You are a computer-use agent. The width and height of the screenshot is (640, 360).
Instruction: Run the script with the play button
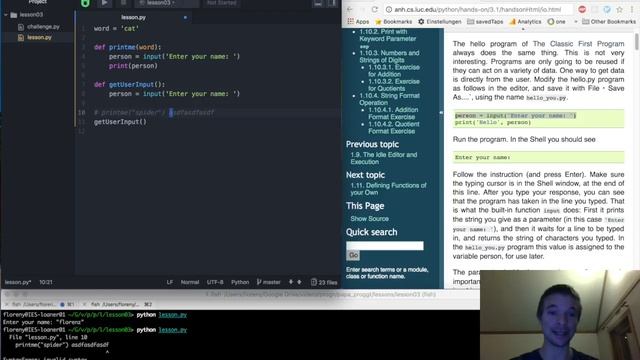coord(104,3)
